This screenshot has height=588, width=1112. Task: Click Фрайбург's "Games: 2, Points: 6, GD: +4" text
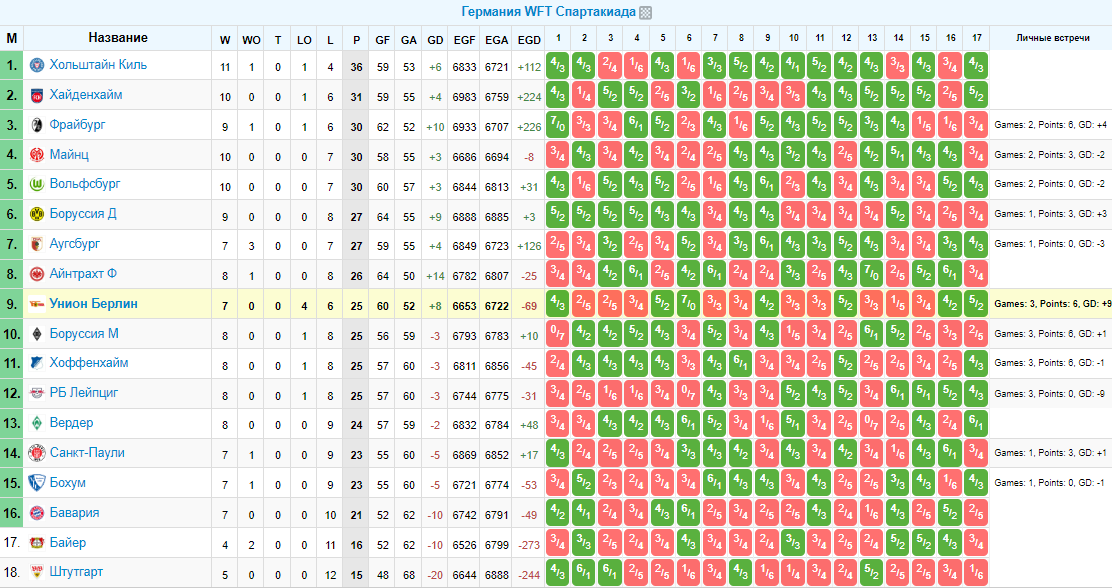pos(1050,125)
